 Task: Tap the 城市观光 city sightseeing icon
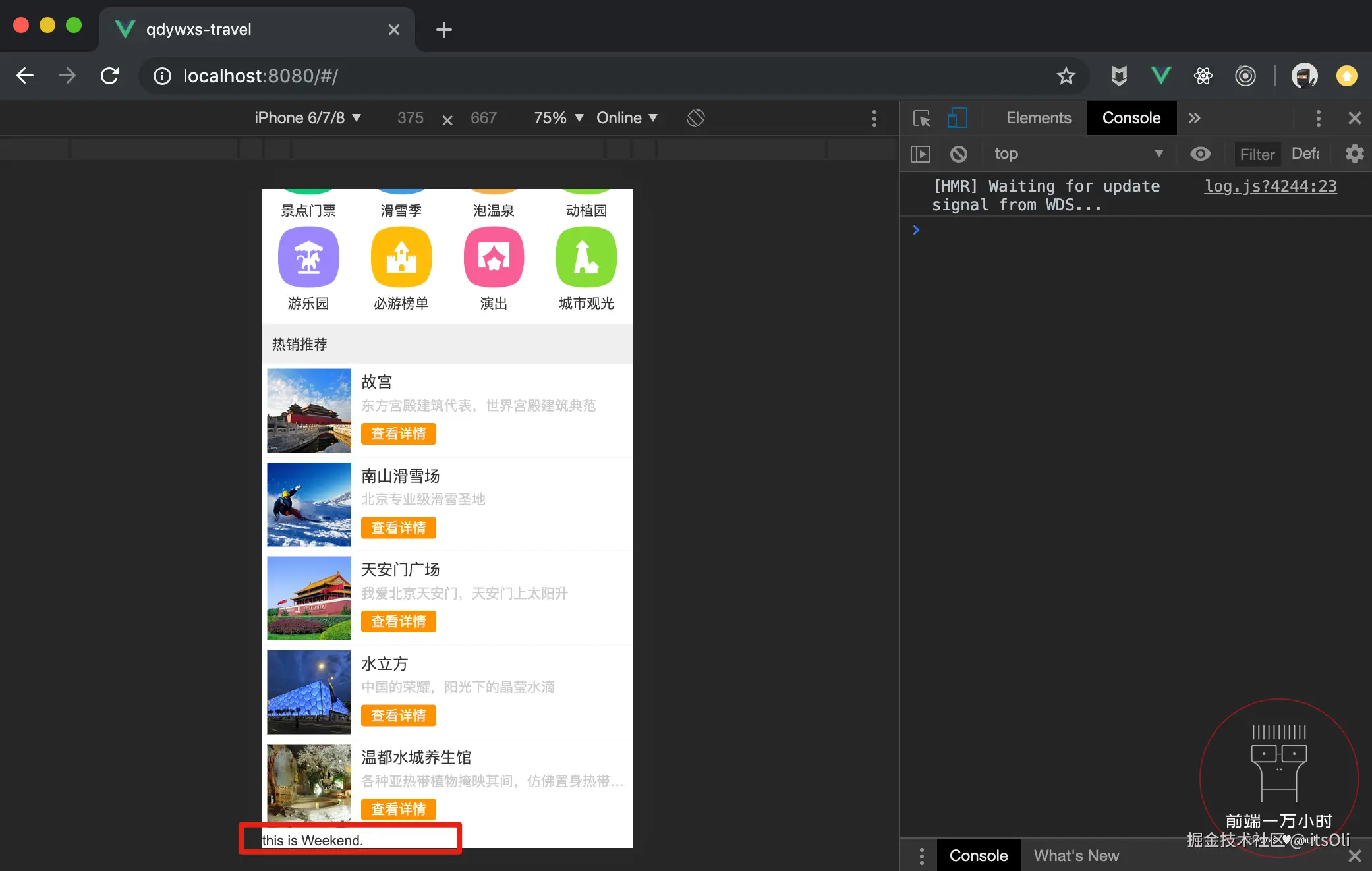(586, 258)
